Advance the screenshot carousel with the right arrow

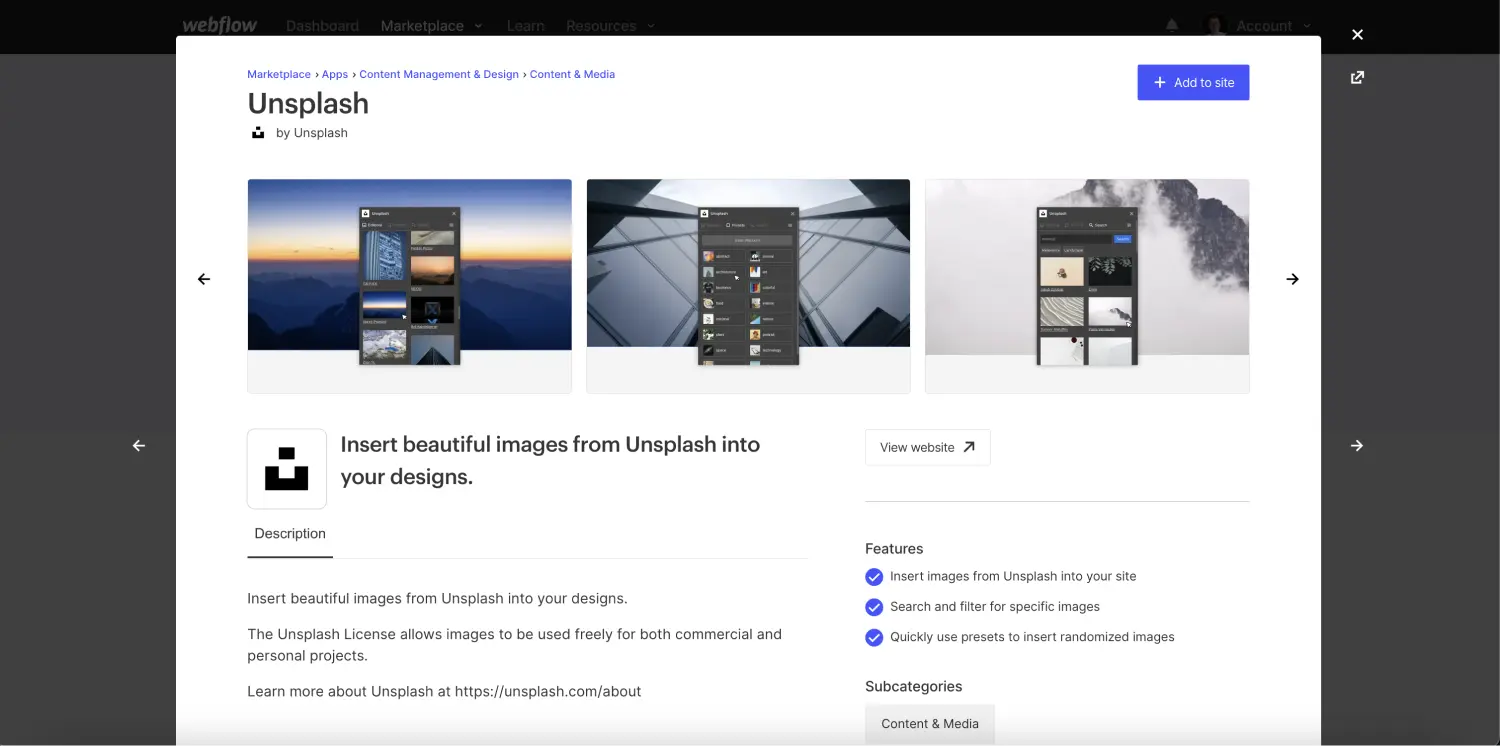click(1292, 279)
